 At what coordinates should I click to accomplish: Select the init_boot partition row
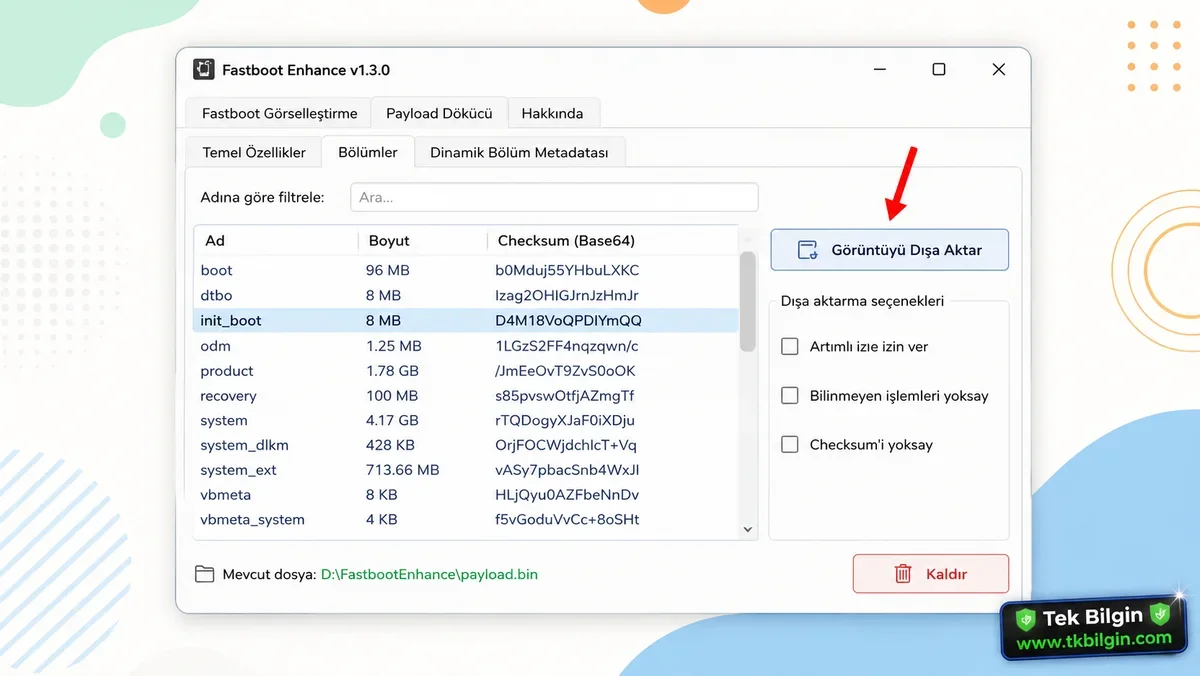pyautogui.click(x=466, y=320)
